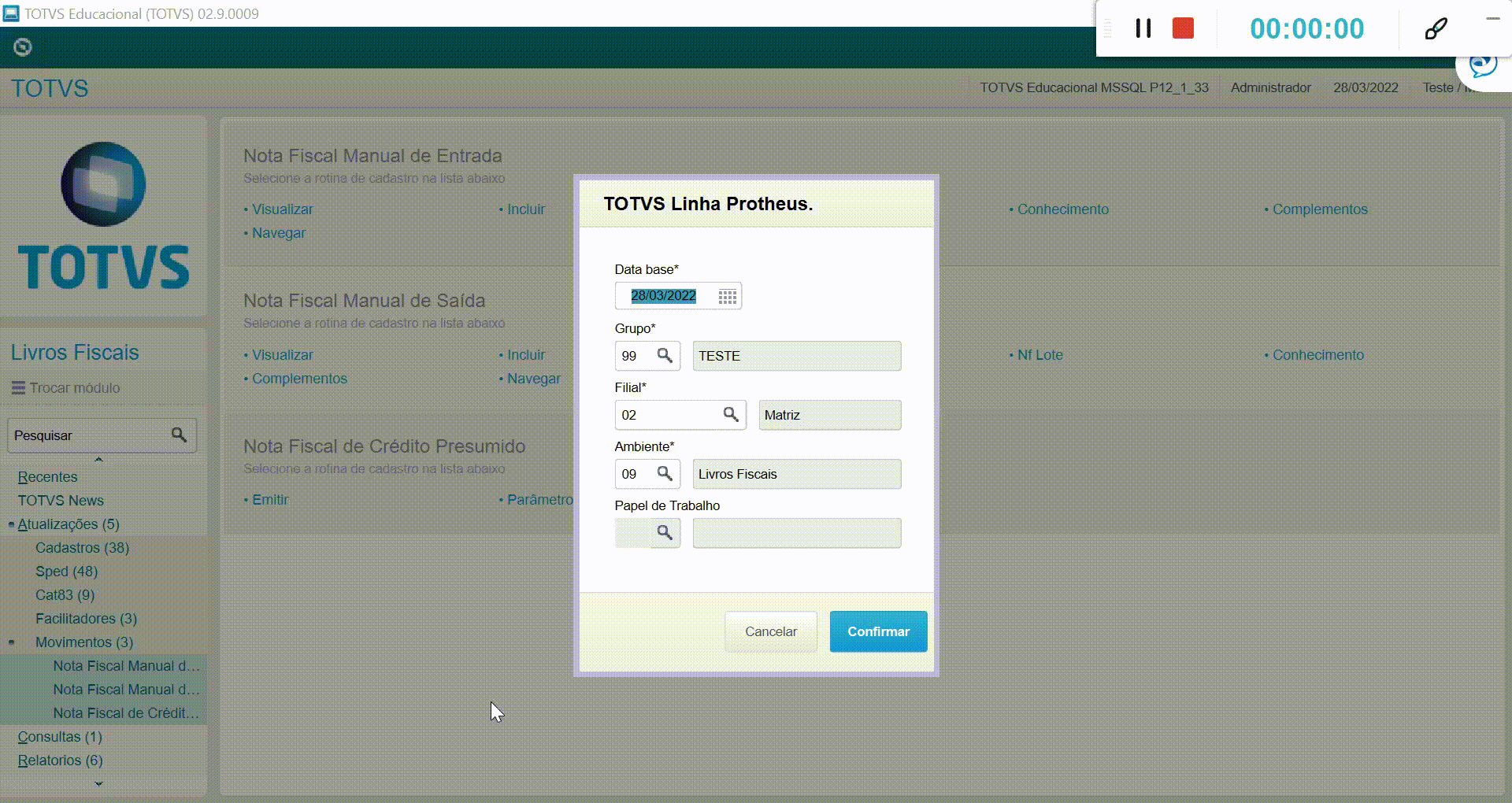Click the Pesquisar search magnifier icon
Screen dimensions: 1512x803
pyautogui.click(x=180, y=435)
